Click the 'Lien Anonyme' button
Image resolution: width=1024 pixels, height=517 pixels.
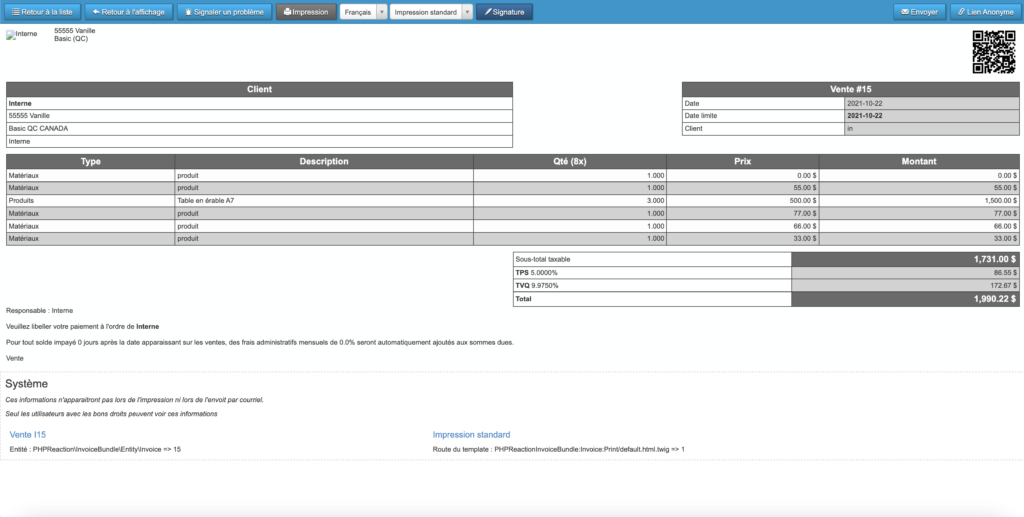[x=983, y=12]
